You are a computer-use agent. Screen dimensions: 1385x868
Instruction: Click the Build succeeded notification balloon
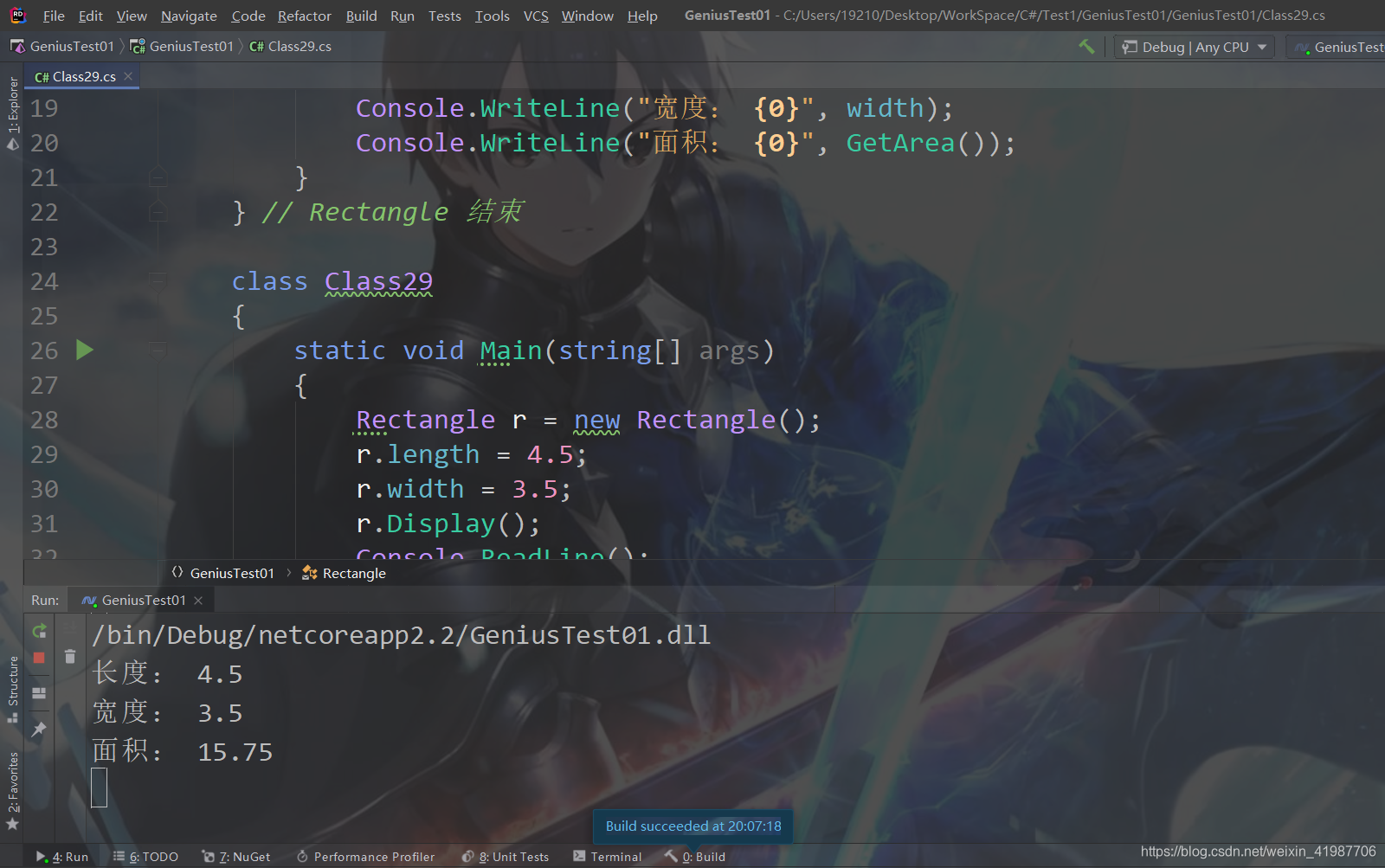point(693,826)
